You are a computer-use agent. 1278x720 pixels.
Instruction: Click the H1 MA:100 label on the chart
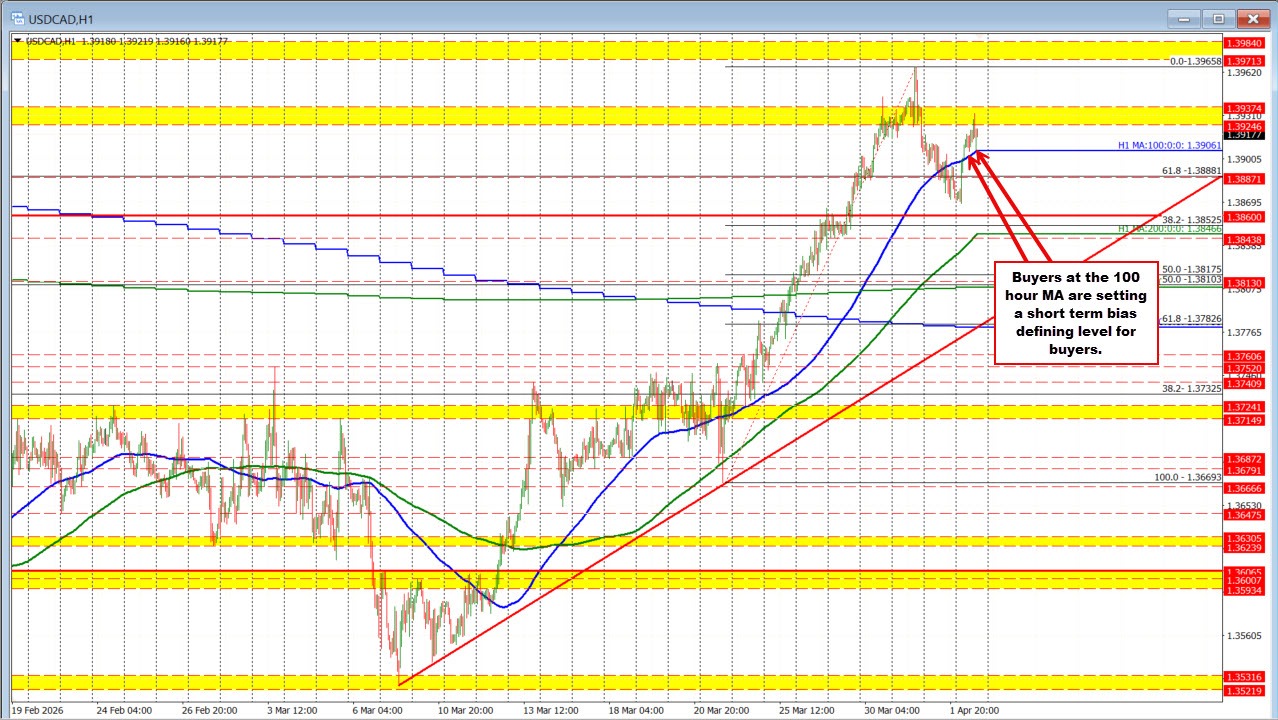pyautogui.click(x=1168, y=145)
